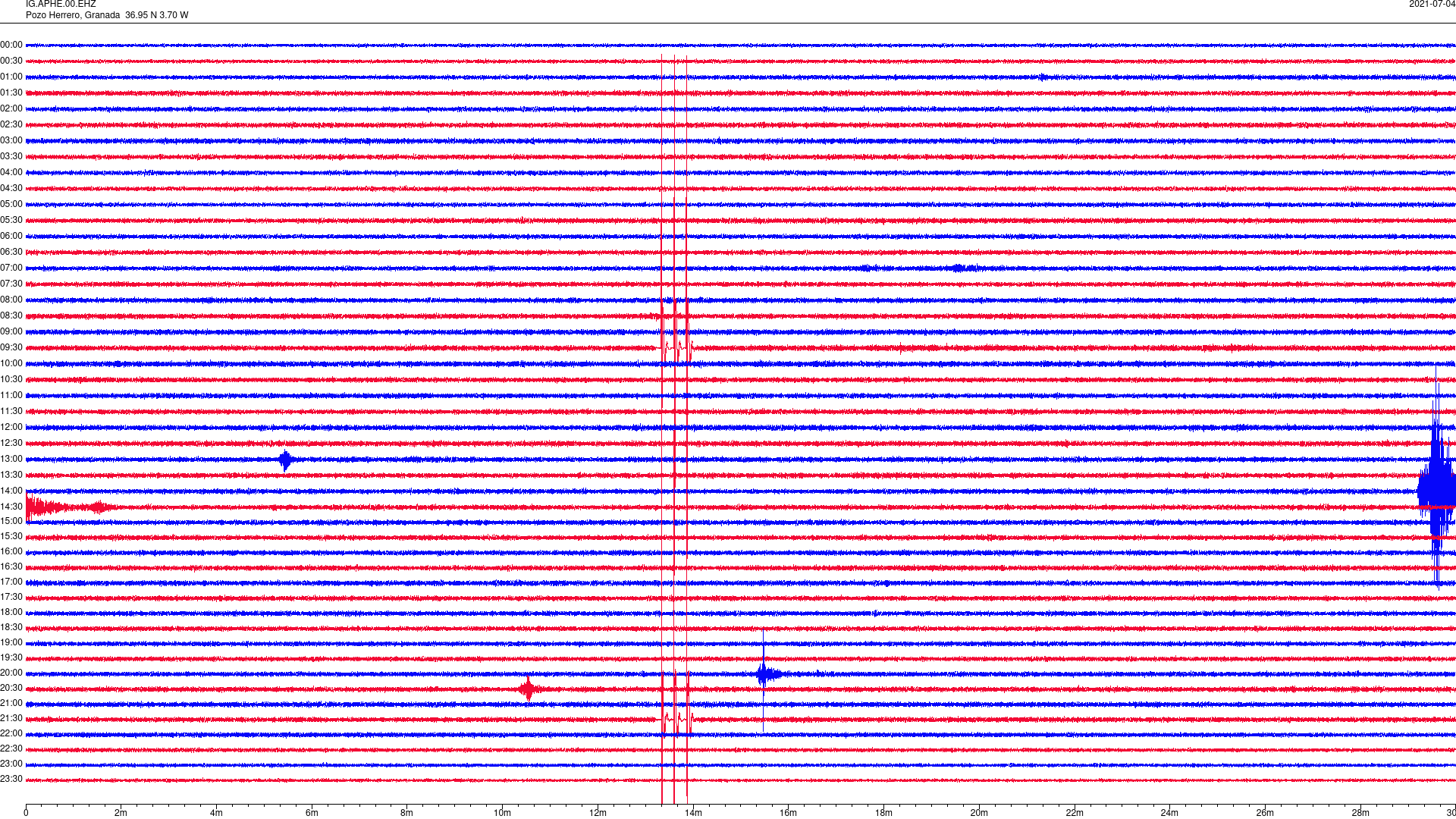The image size is (1456, 819).
Task: Click the 07:00 time row label
Action: pos(11,268)
